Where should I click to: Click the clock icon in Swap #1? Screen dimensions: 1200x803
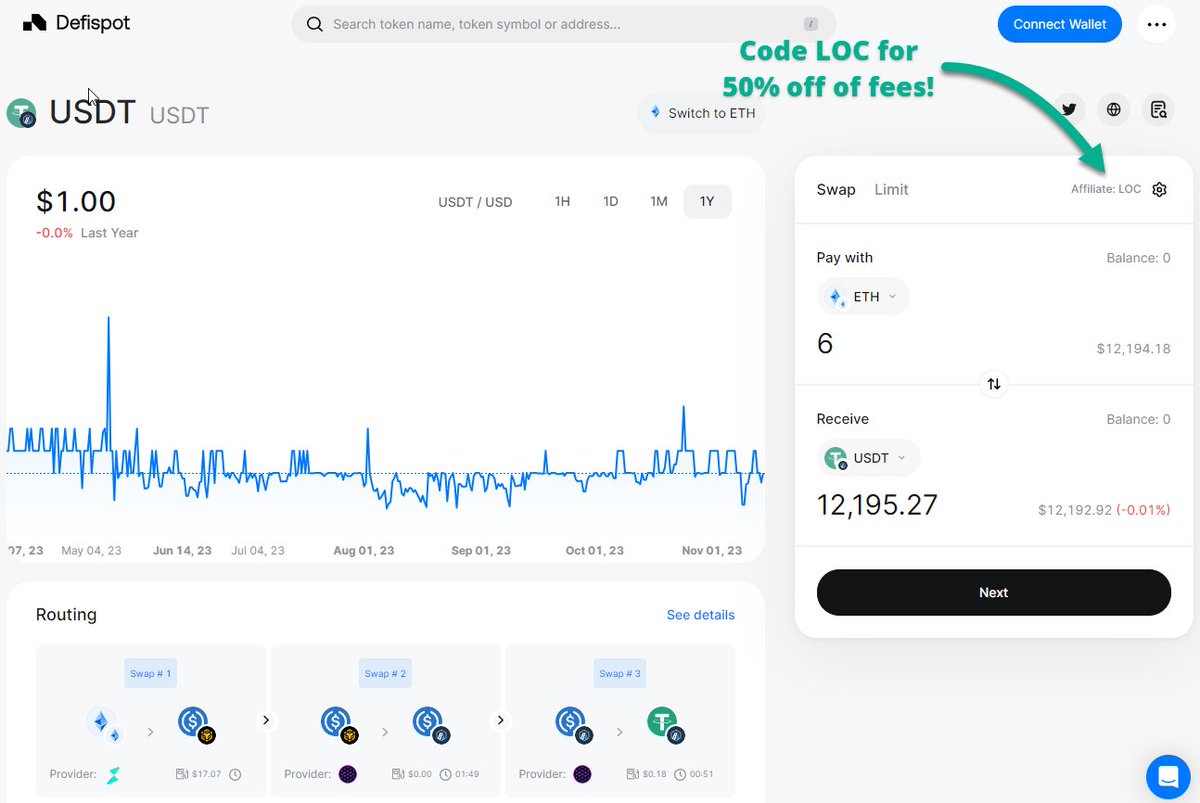point(235,775)
